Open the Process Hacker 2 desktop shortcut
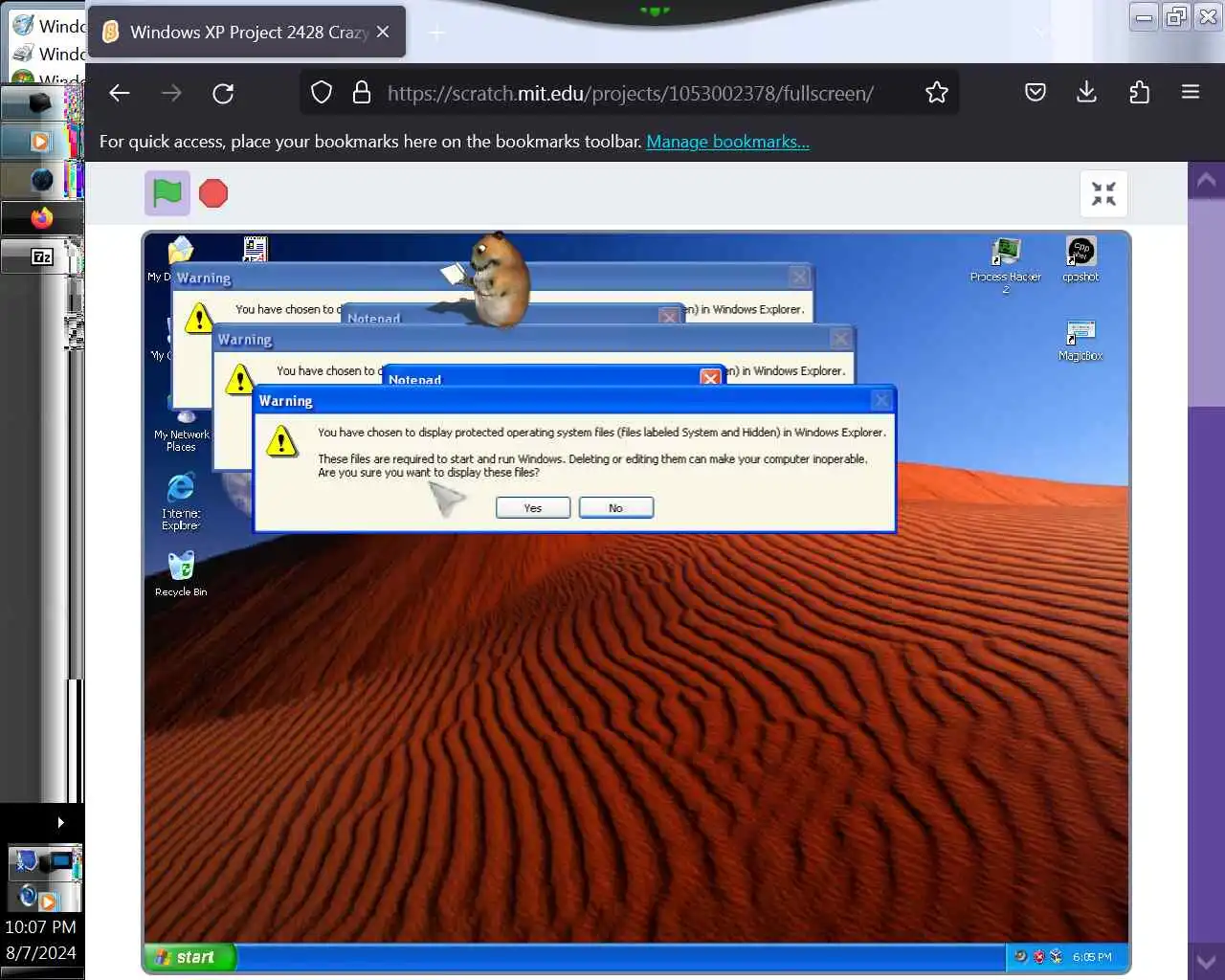The width and height of the screenshot is (1225, 980). point(1006,265)
